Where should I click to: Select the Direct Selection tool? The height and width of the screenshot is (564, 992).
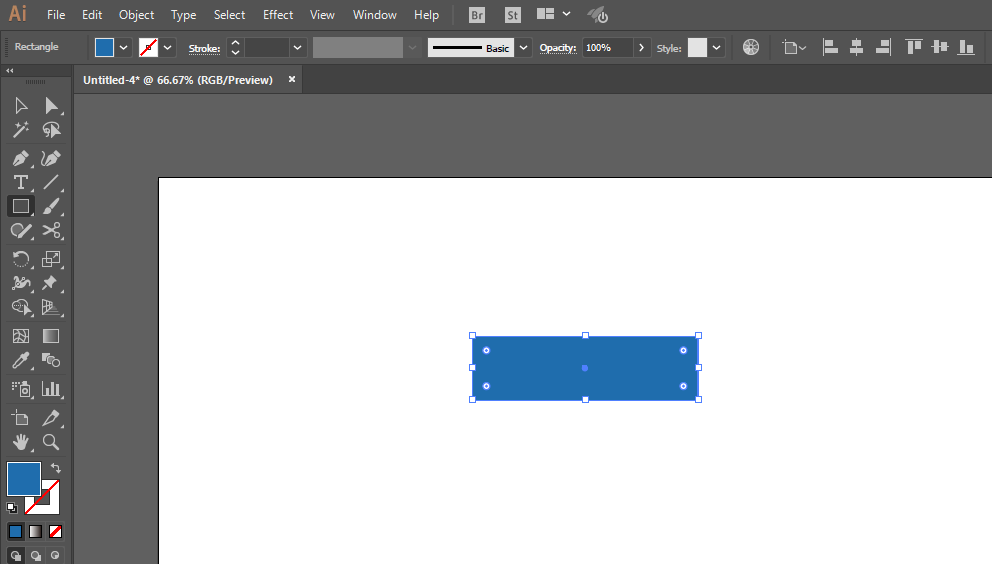point(51,106)
